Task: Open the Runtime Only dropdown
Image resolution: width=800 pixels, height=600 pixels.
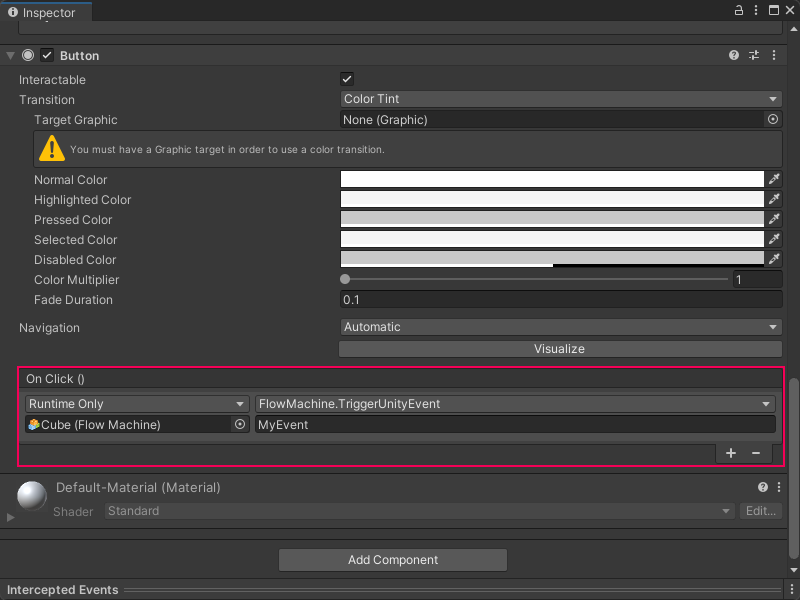Action: pos(137,404)
